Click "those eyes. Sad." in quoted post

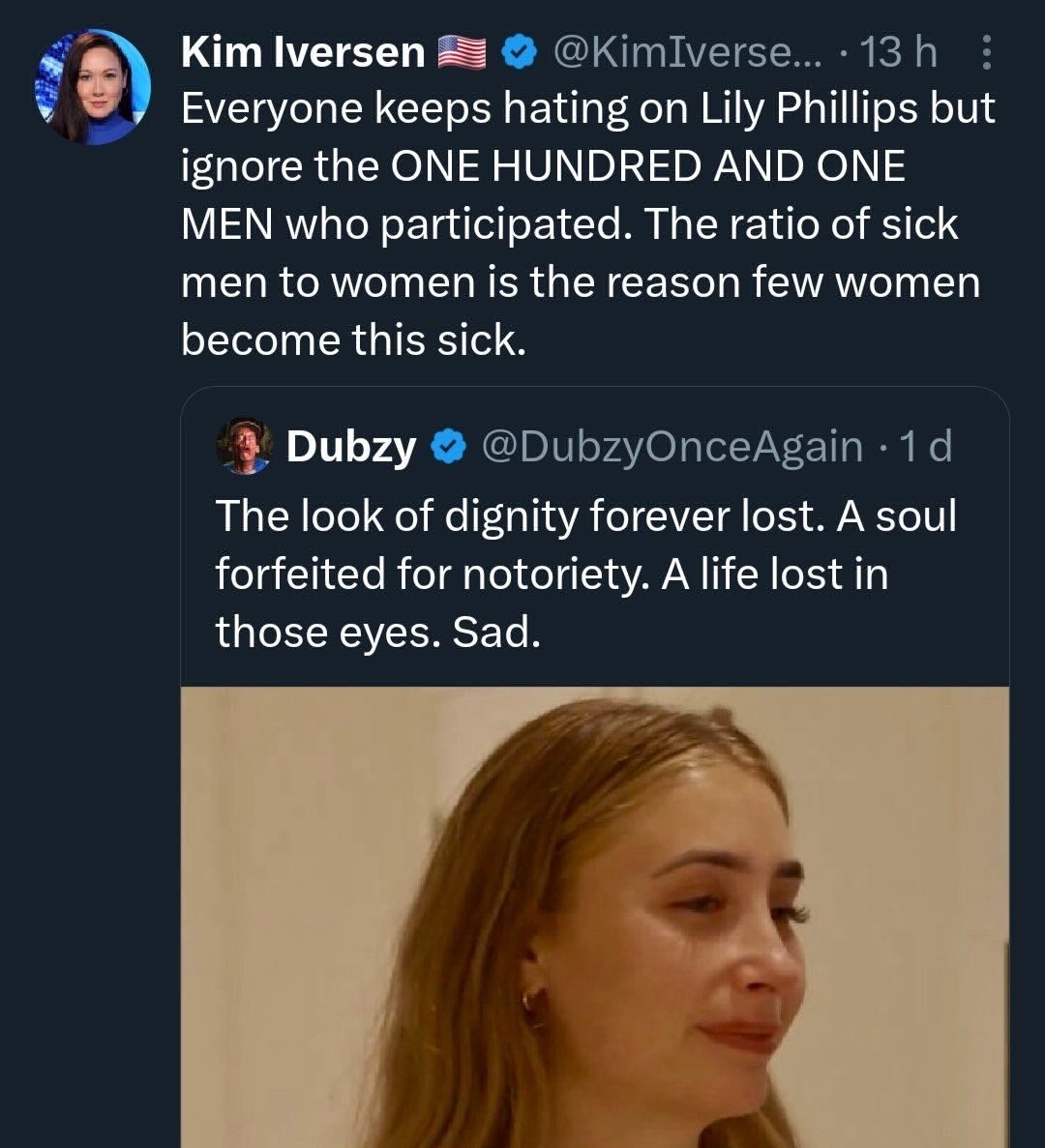[375, 632]
